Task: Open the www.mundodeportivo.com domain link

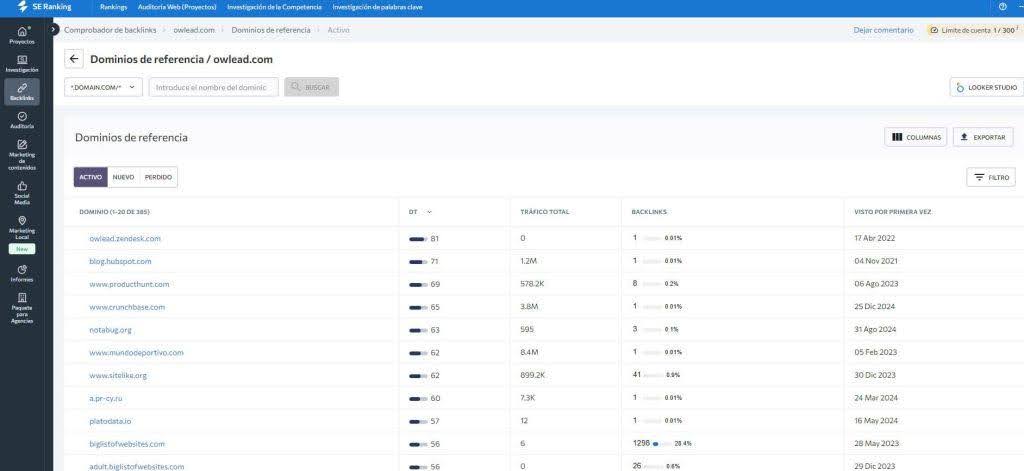Action: tap(136, 353)
